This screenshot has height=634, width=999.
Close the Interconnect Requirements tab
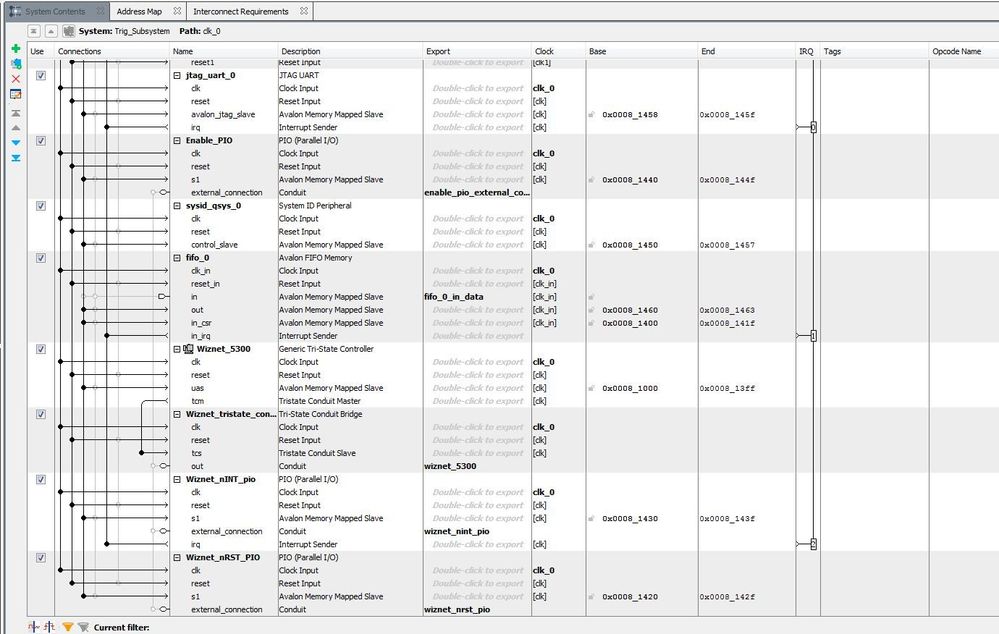coord(304,11)
